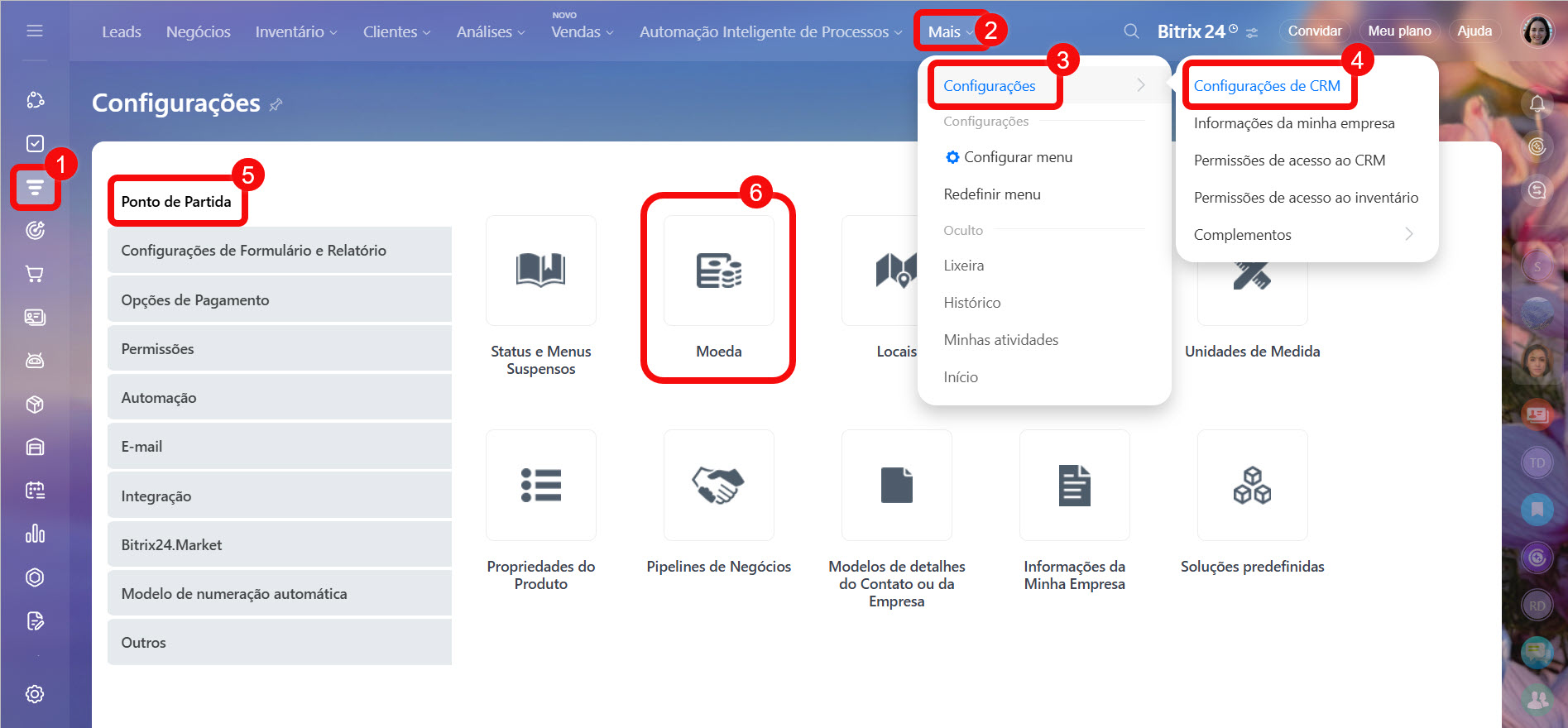Open the Mais dropdown menu

point(951,31)
